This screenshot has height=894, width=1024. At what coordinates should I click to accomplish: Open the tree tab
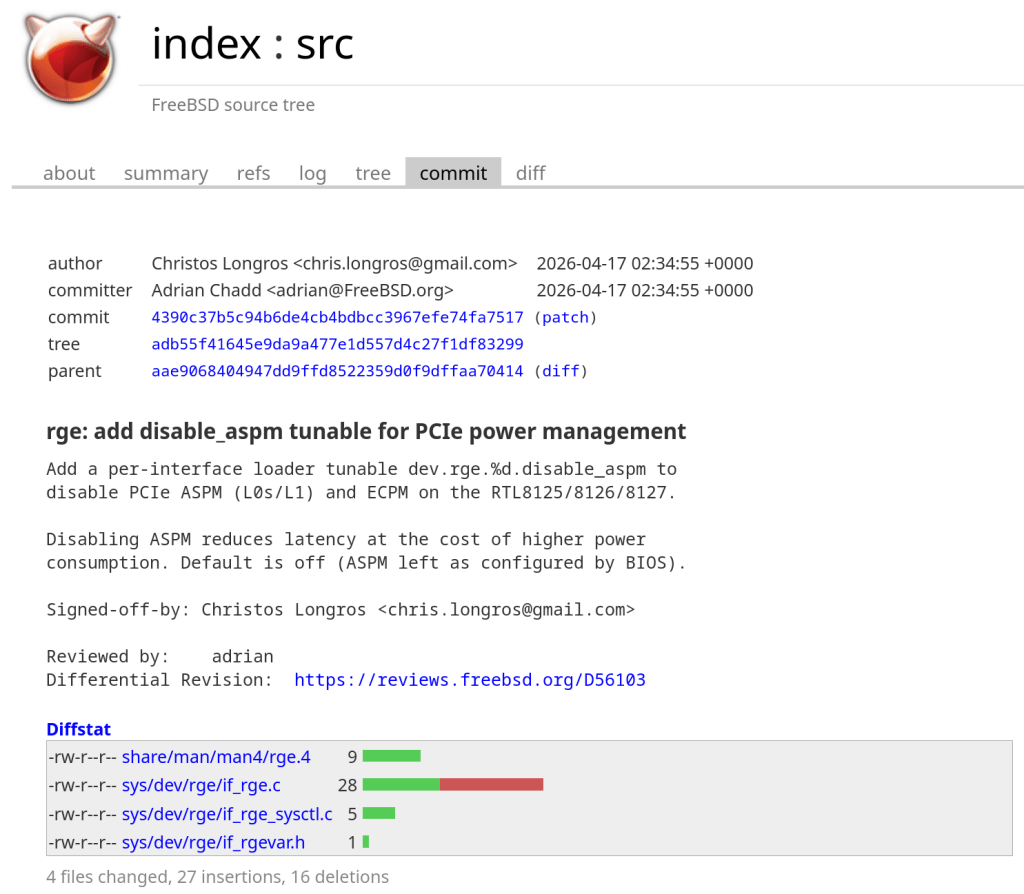372,173
